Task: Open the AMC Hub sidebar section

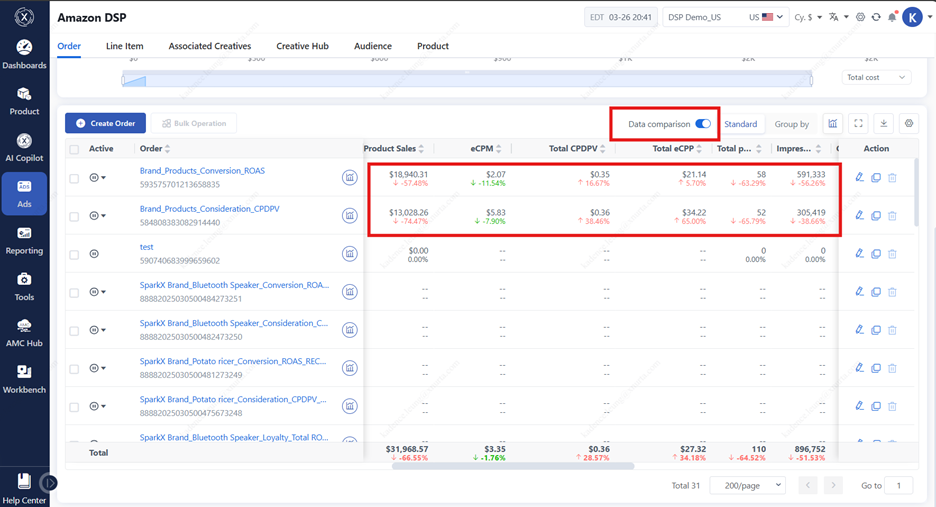Action: pyautogui.click(x=24, y=333)
